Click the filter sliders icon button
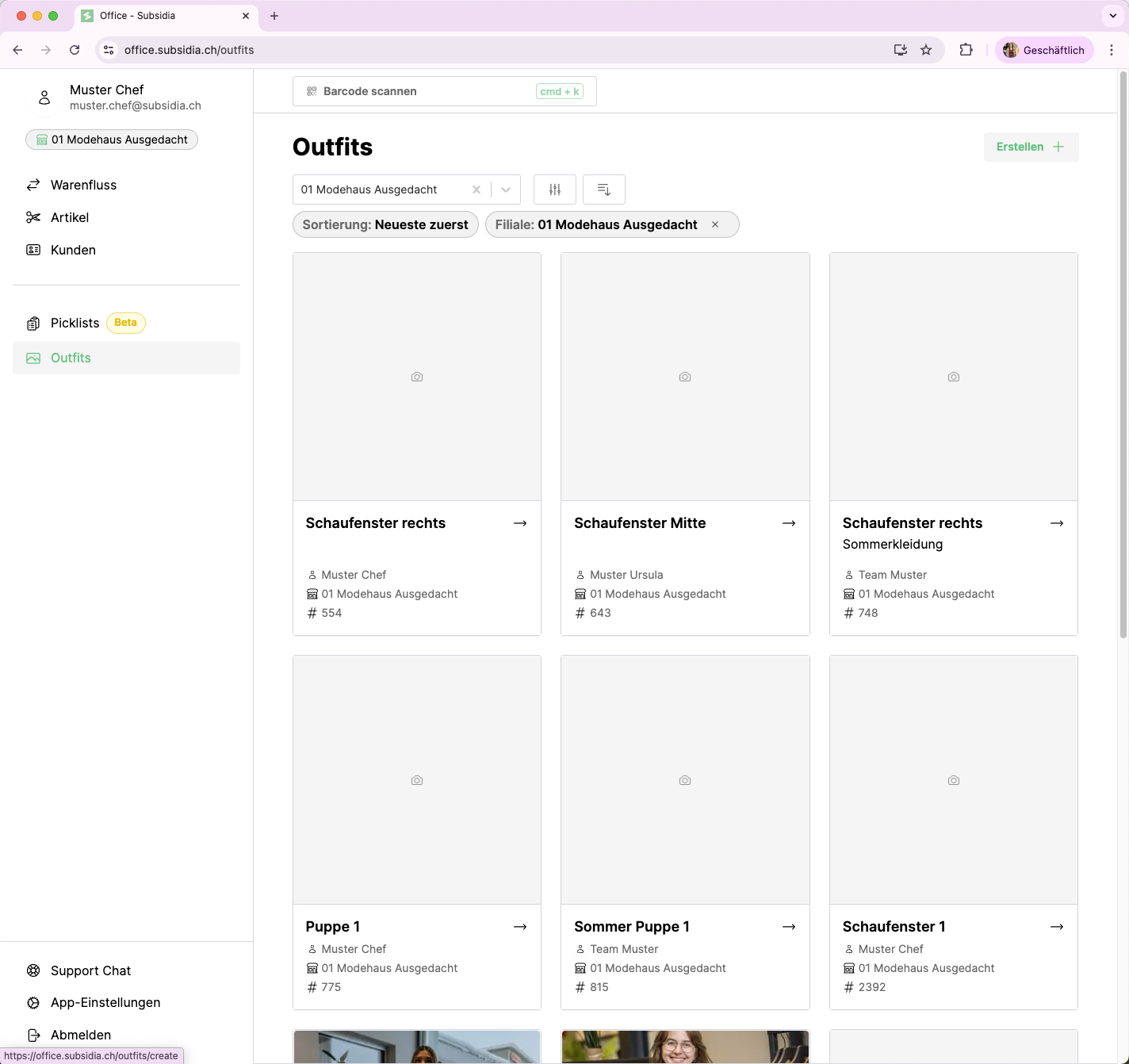Screen dimensions: 1129x1064 [555, 189]
